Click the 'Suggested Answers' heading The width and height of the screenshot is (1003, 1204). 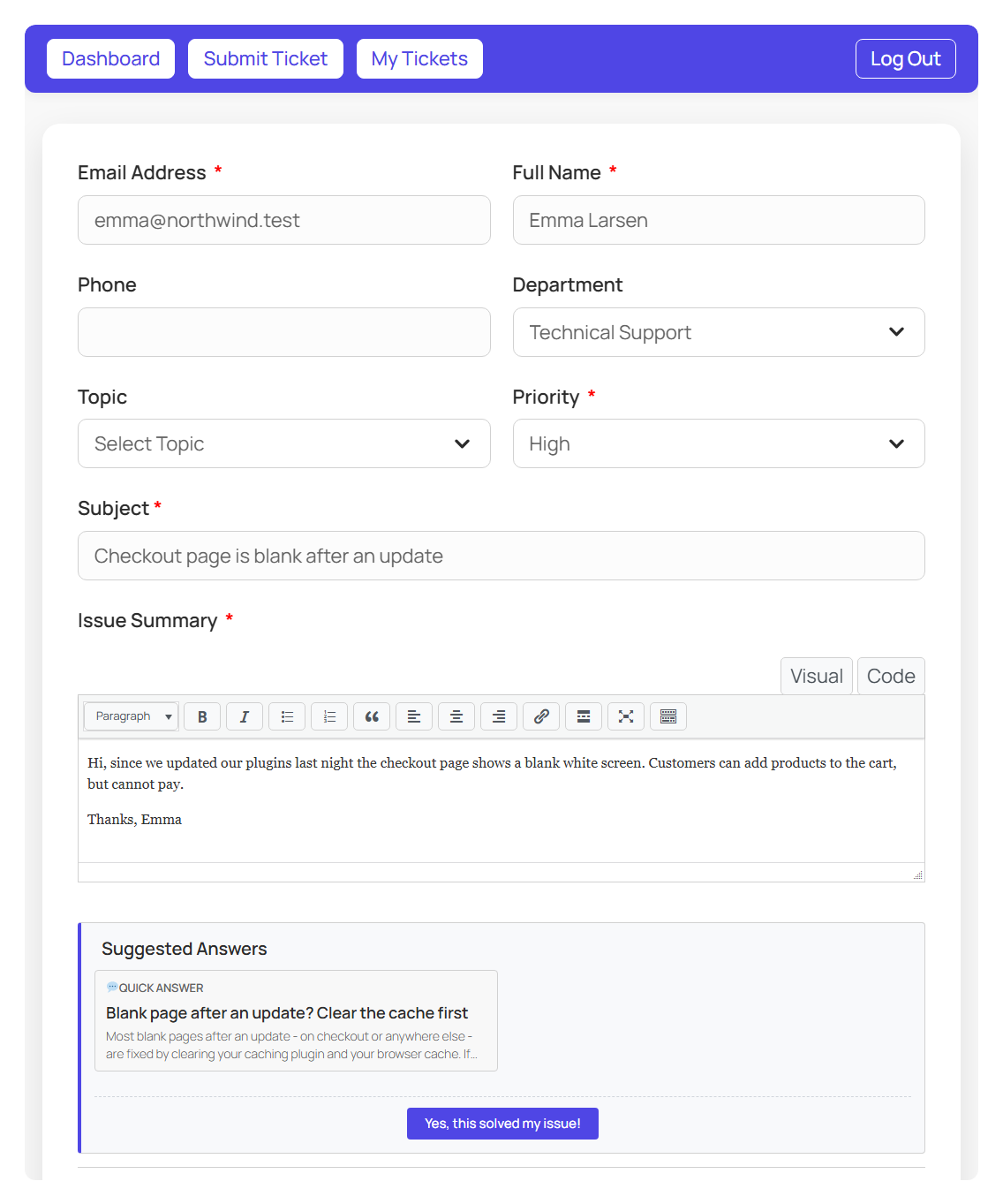185,949
